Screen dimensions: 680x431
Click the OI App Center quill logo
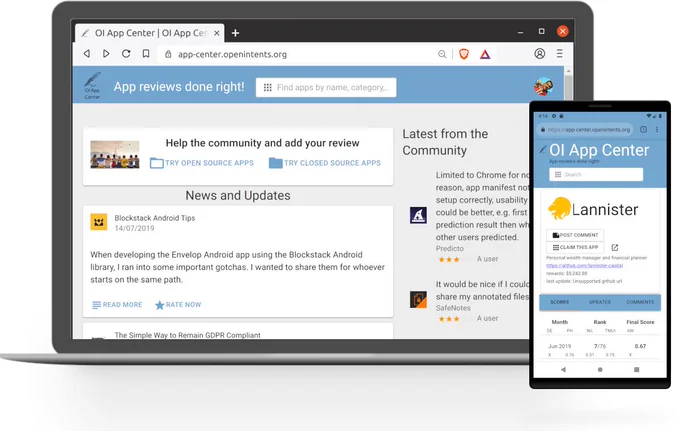92,85
